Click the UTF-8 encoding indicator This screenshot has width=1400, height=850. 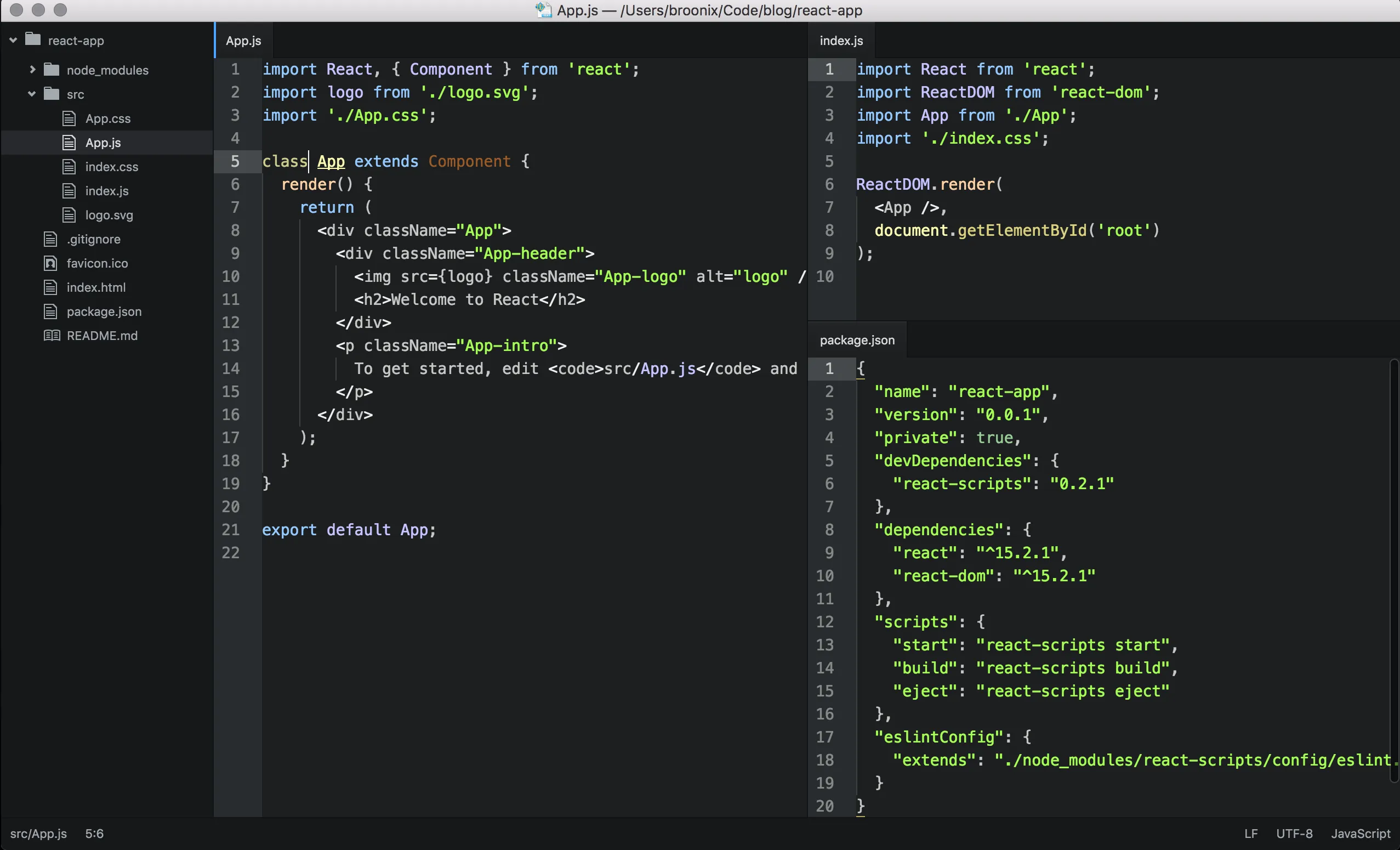(x=1294, y=834)
